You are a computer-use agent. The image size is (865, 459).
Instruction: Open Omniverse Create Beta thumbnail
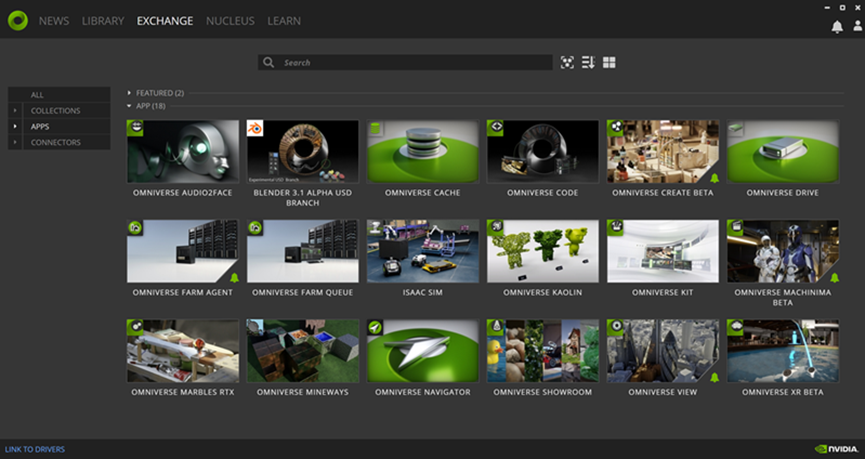click(x=663, y=152)
